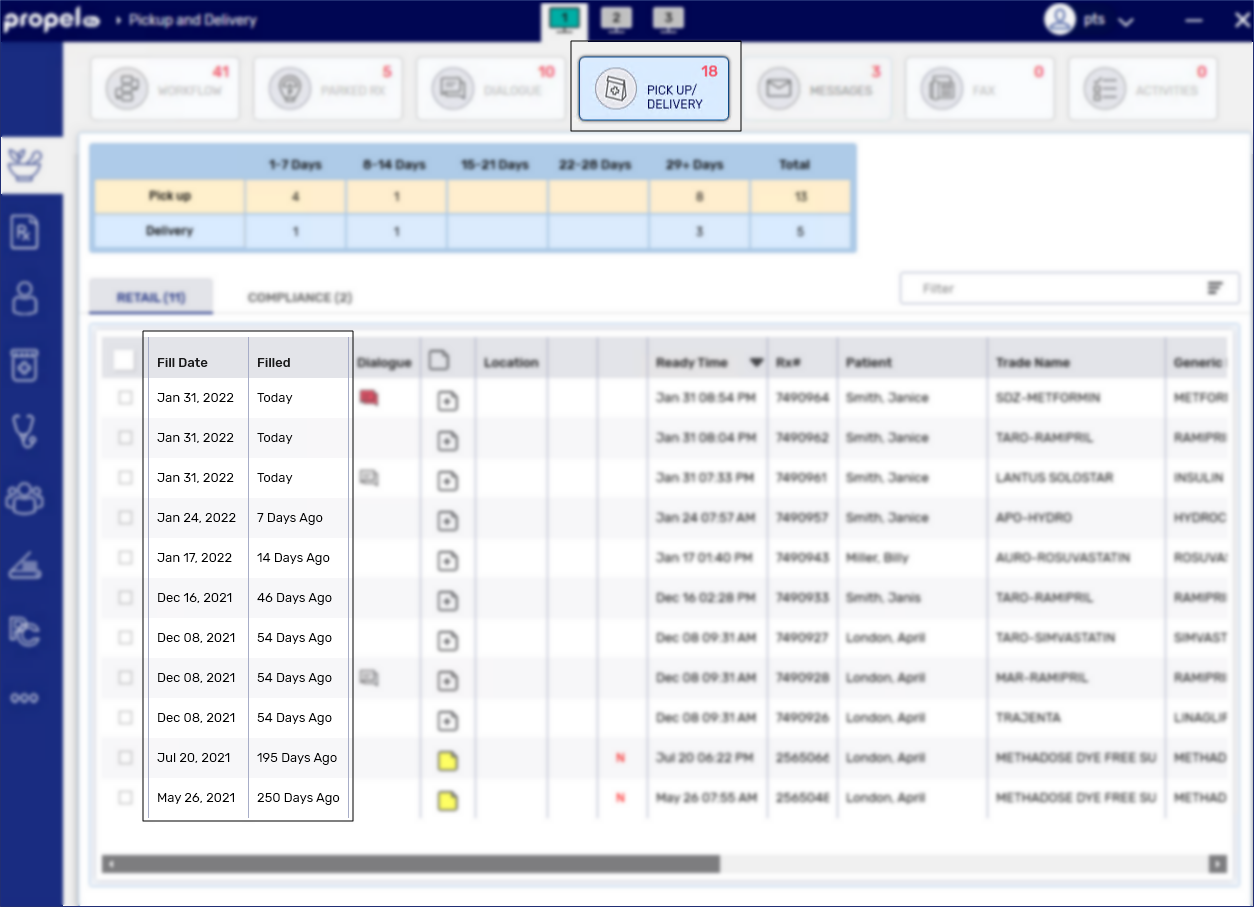Image resolution: width=1254 pixels, height=907 pixels.
Task: Click into the Filter text field
Action: (1050, 288)
